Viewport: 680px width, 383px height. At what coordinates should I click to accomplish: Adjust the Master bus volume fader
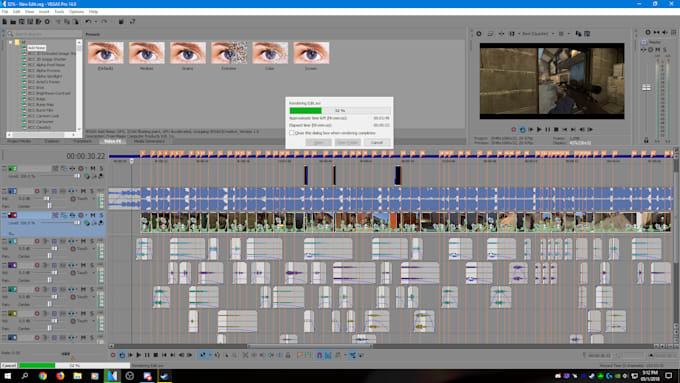[x=646, y=88]
